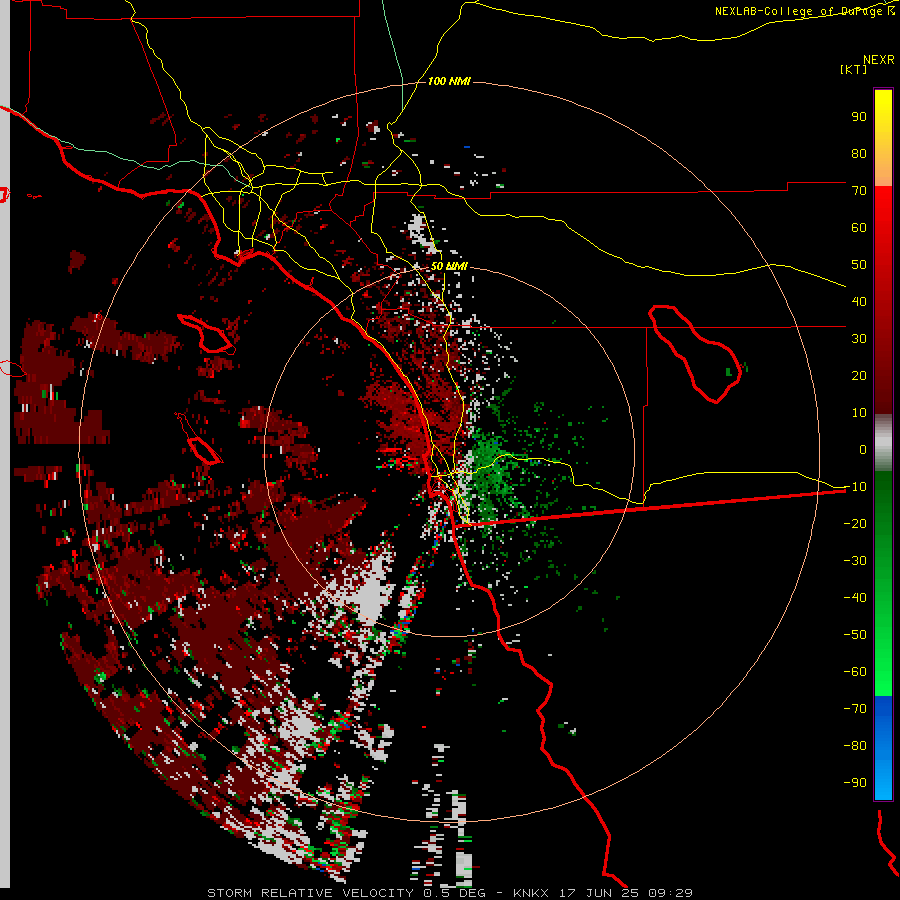The width and height of the screenshot is (900, 900).
Task: Click the -50 knot scale value
Action: pos(855,635)
